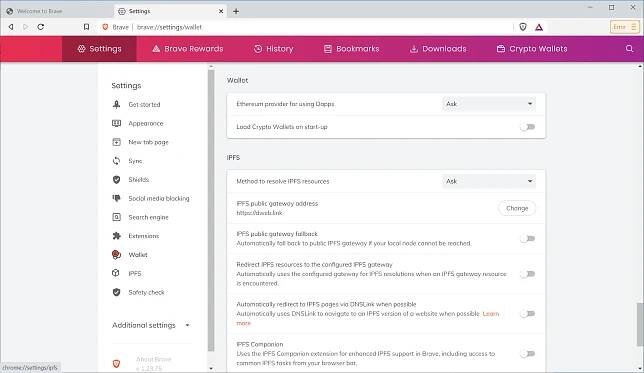This screenshot has width=644, height=373.
Task: Click the rocket icon beside Get started
Action: click(x=117, y=104)
